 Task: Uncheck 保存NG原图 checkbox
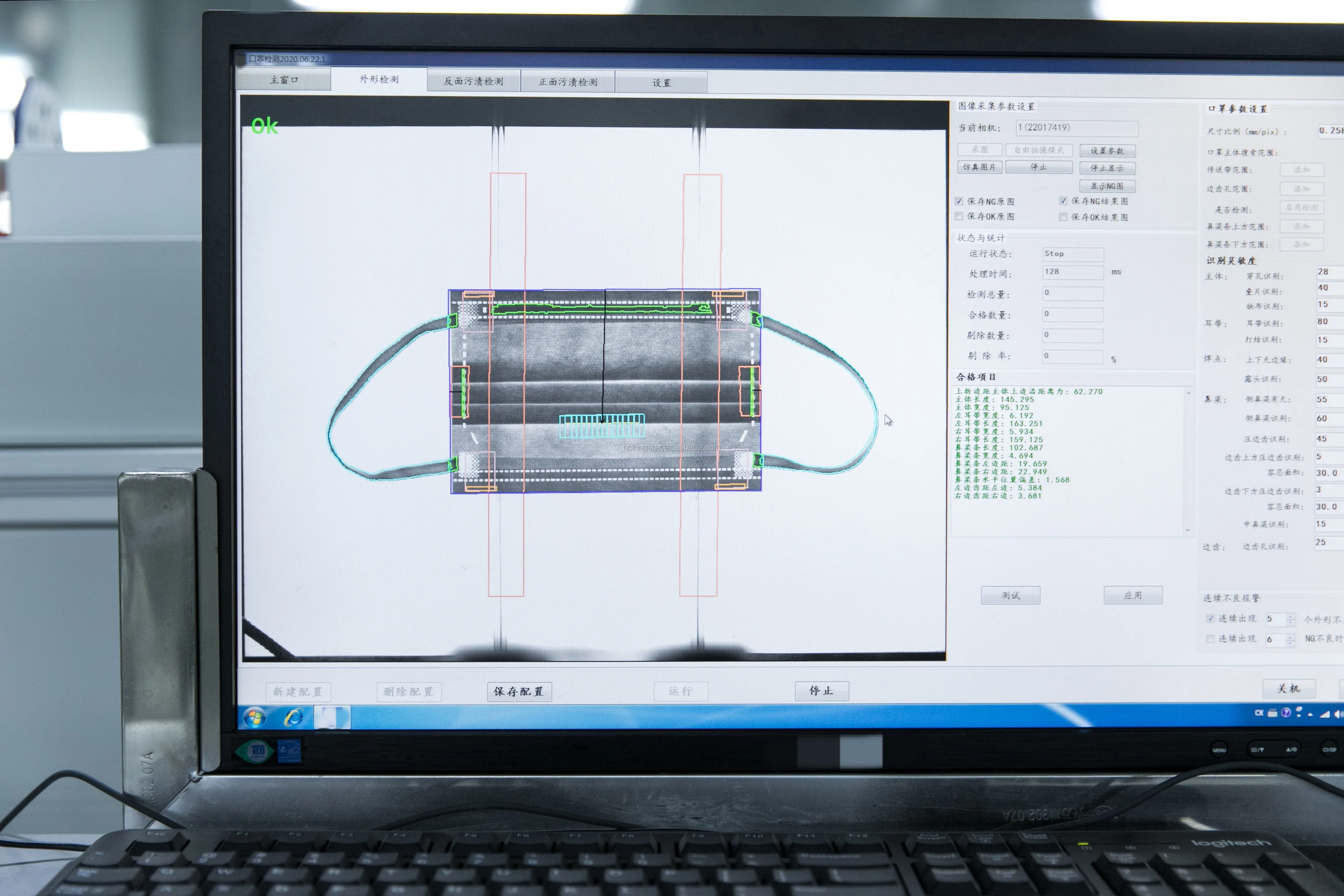pyautogui.click(x=959, y=201)
